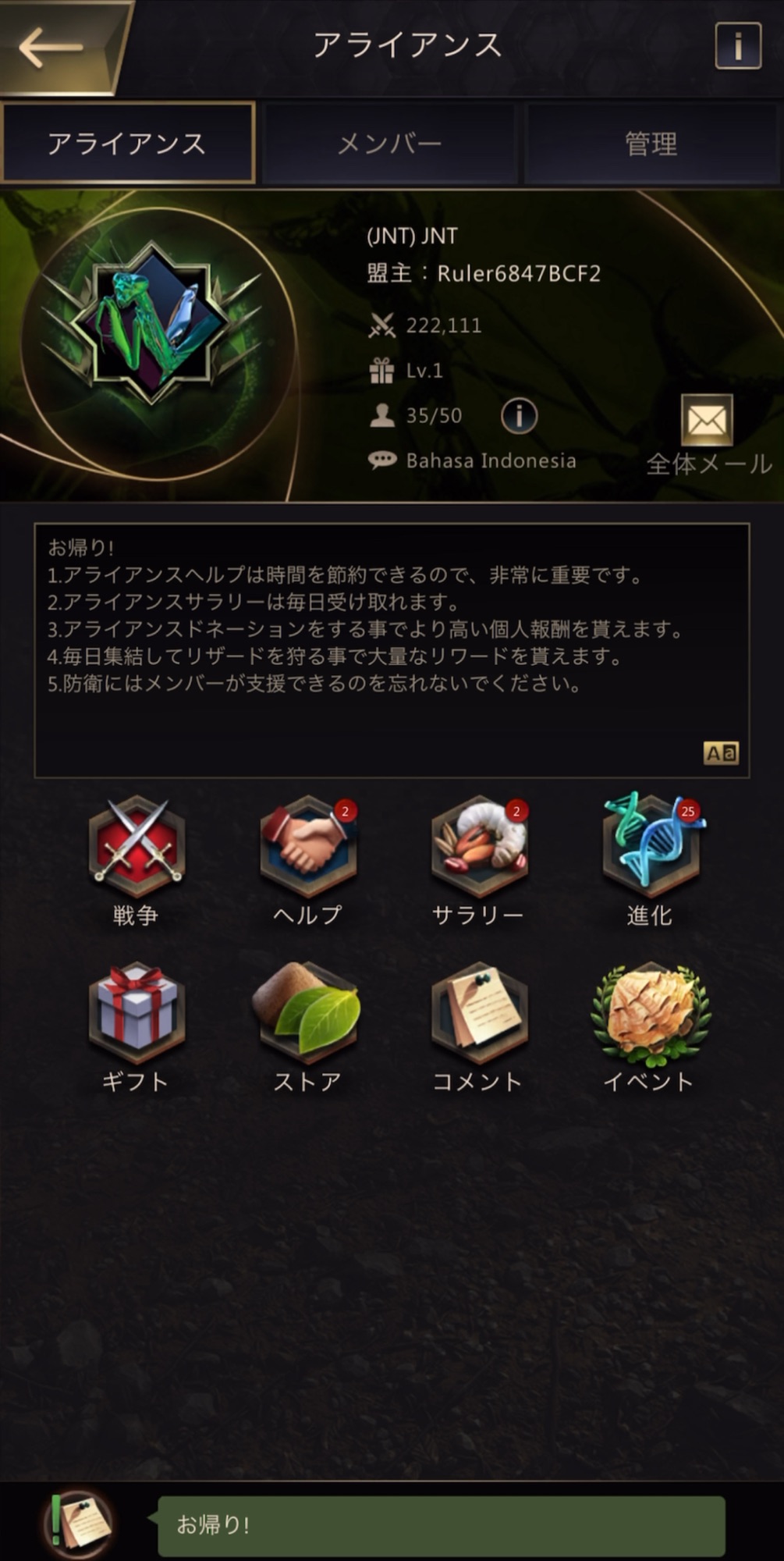Open the ギフト gift box icon
The image size is (784, 1561).
point(137,1012)
